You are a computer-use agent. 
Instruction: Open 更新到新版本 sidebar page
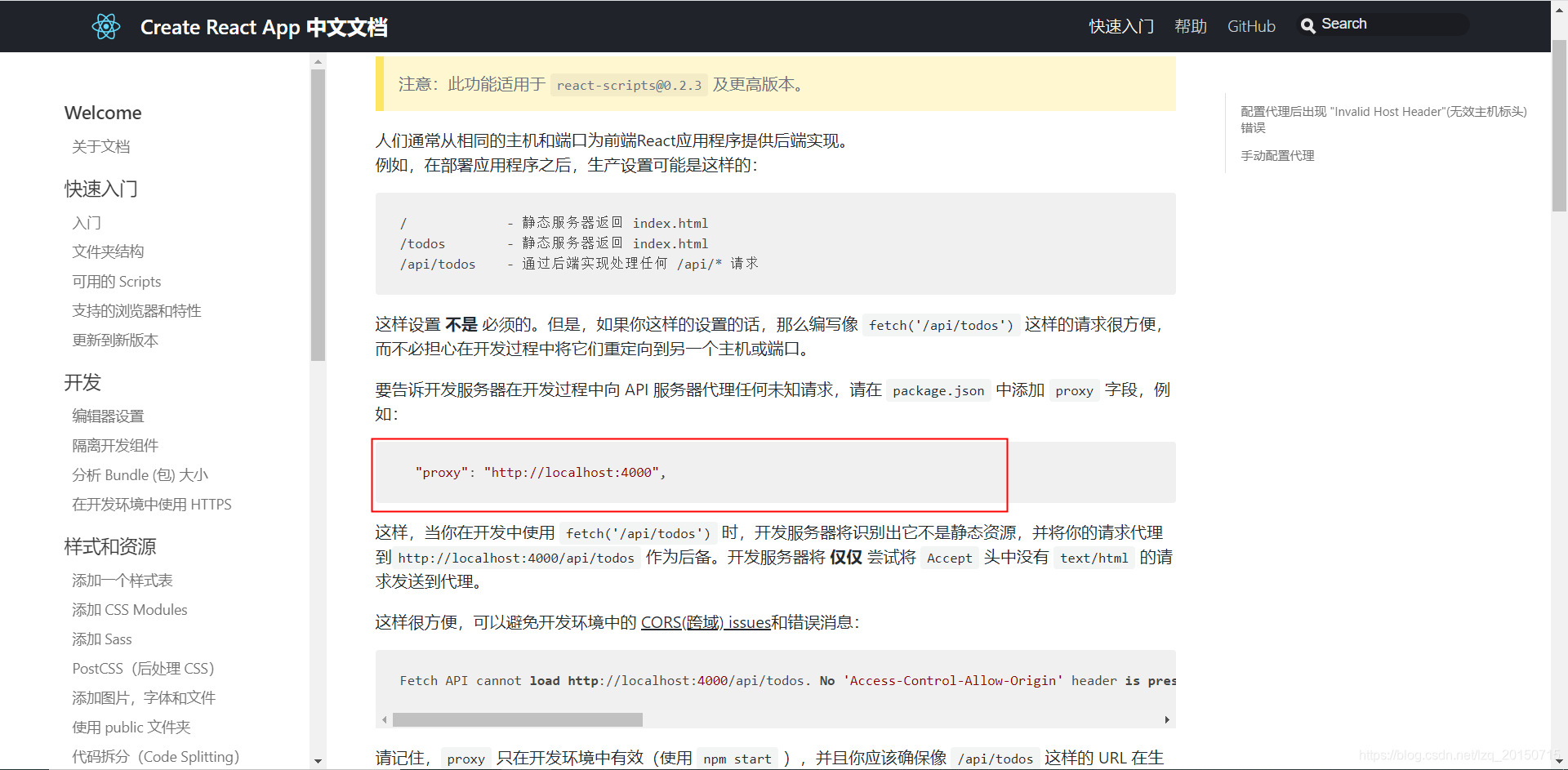[x=115, y=340]
